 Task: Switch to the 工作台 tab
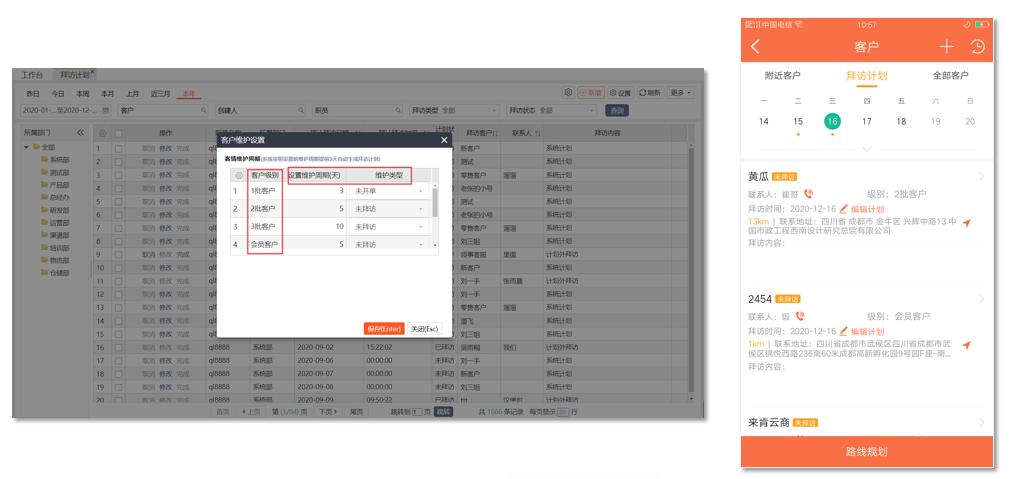pos(32,75)
